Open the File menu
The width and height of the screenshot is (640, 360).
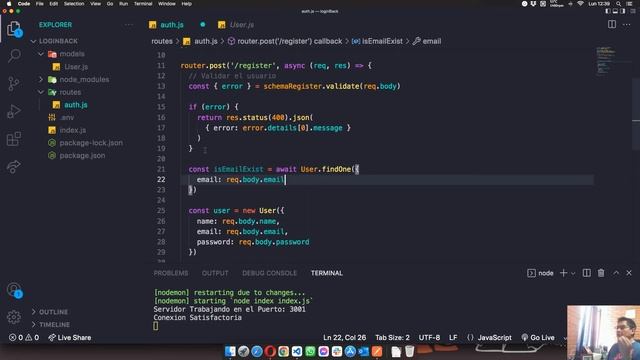40,4
